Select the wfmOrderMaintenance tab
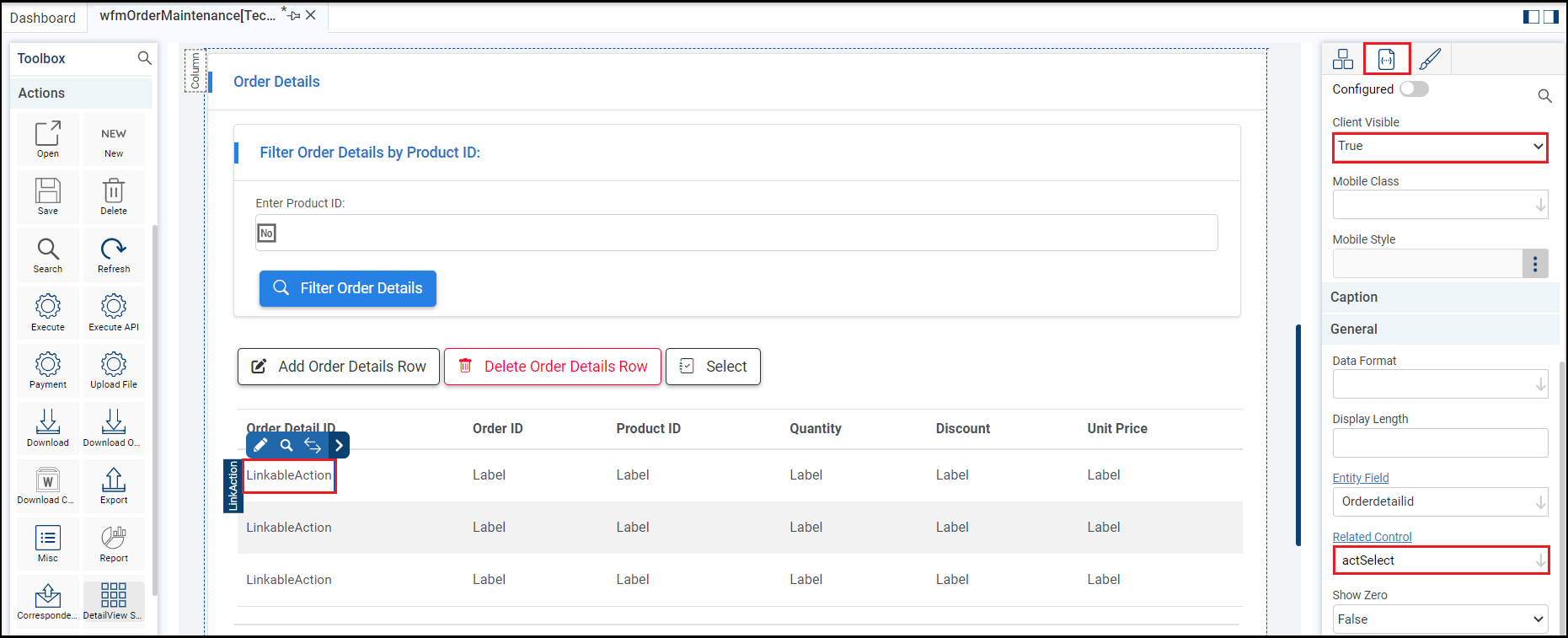This screenshot has width=1568, height=638. coord(187,16)
